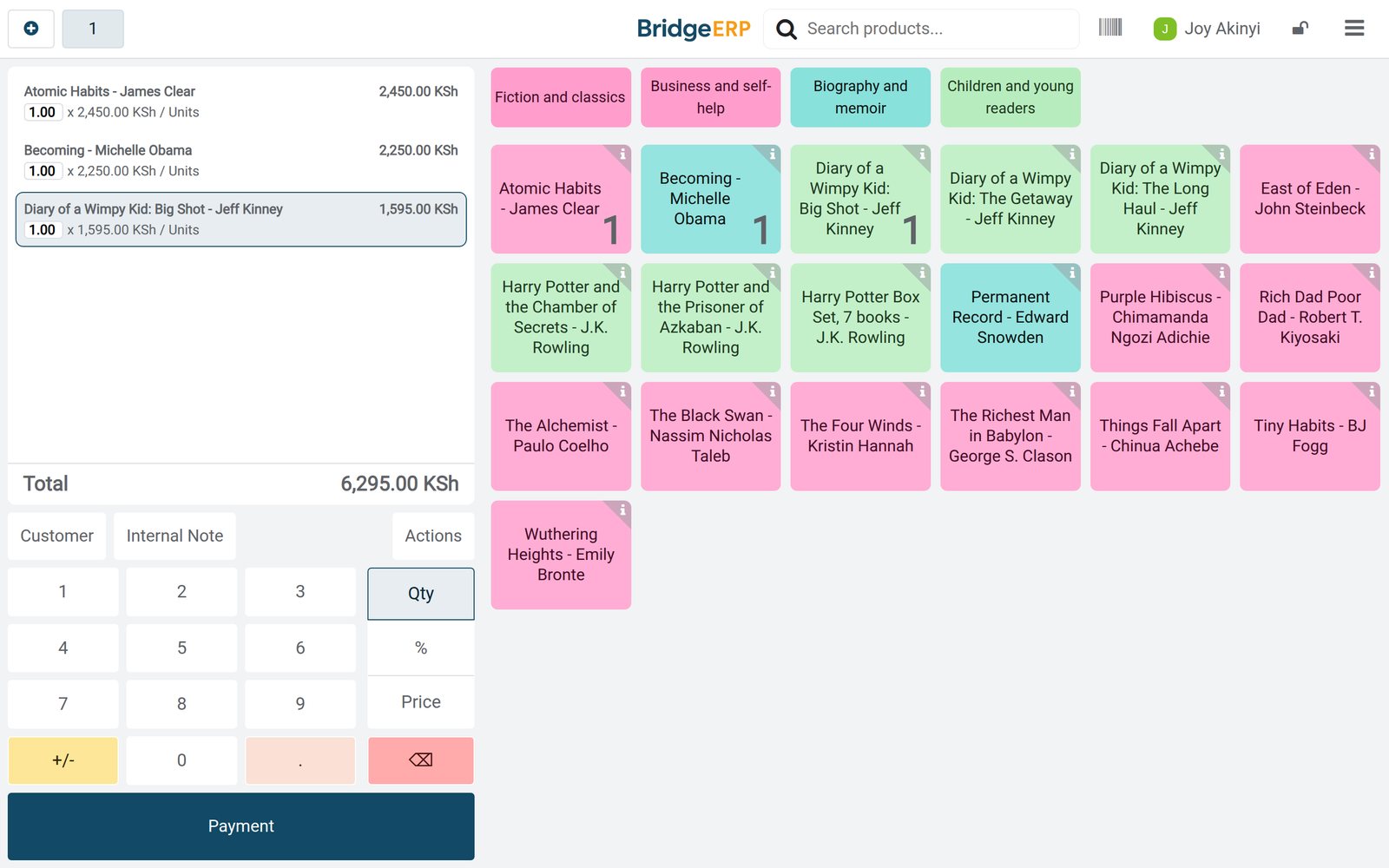Click info icon on Wuthering Heights tile
Screen dimensions: 1389x868
[x=622, y=510]
